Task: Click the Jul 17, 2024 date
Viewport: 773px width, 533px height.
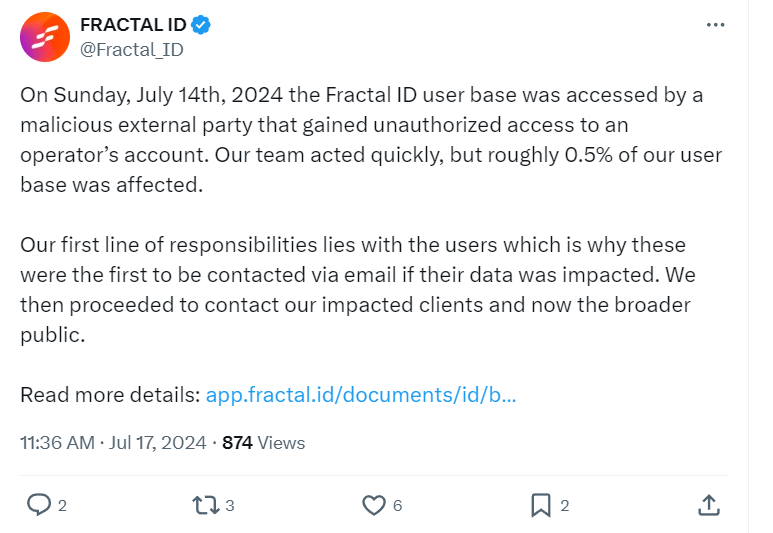Action: (157, 443)
